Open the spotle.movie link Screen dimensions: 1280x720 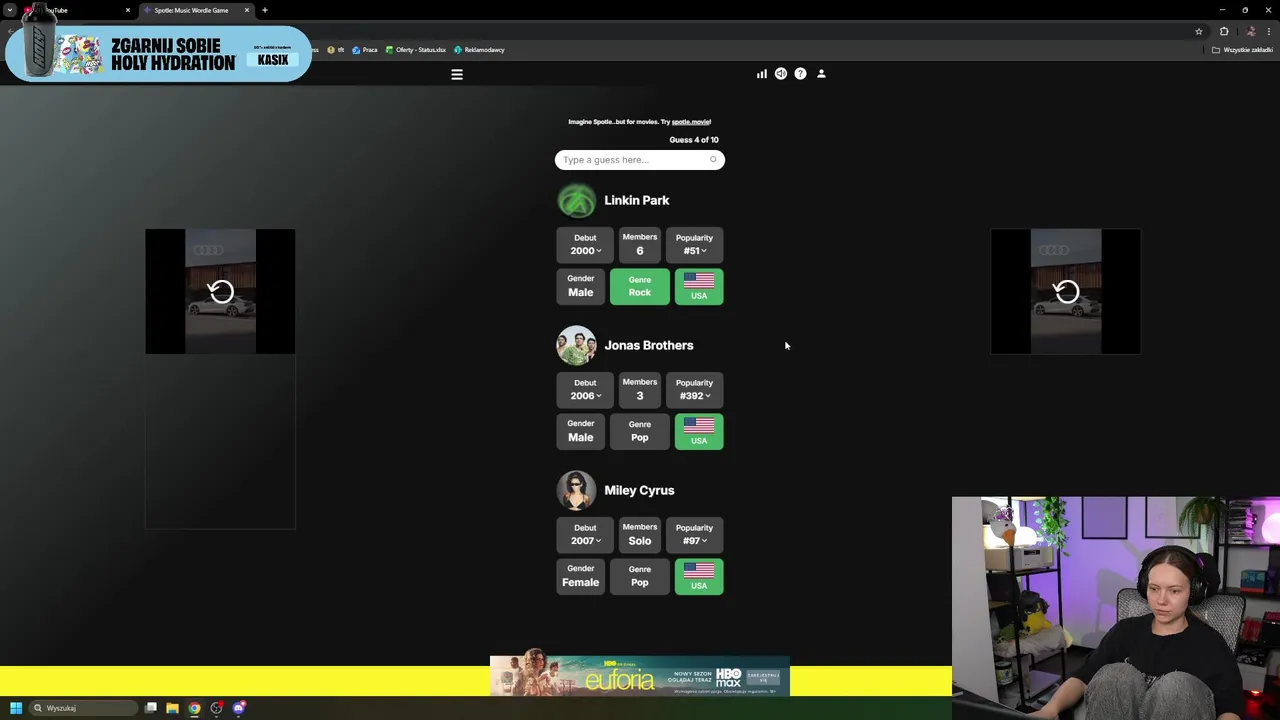pos(691,122)
